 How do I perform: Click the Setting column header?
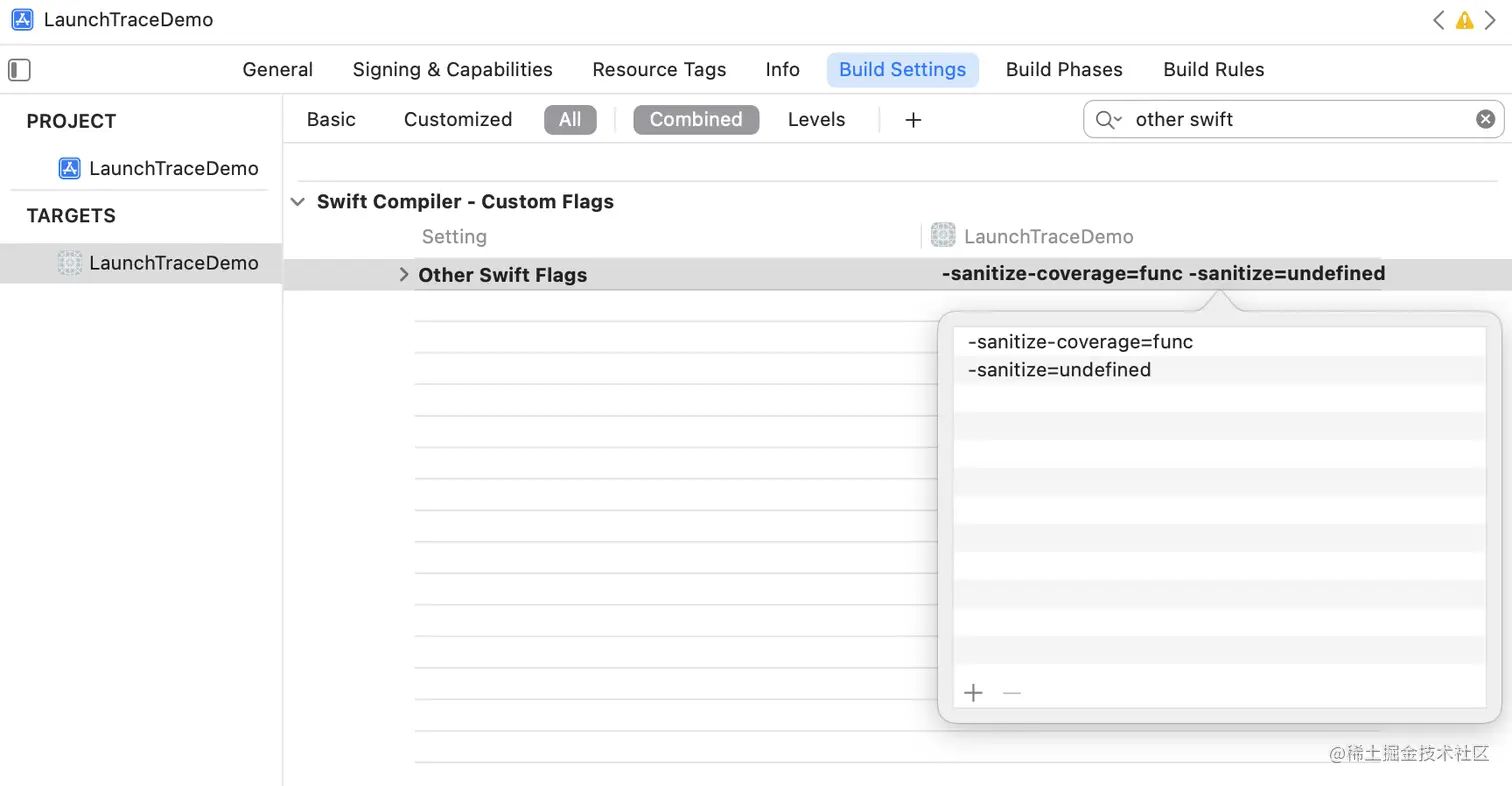pos(454,237)
